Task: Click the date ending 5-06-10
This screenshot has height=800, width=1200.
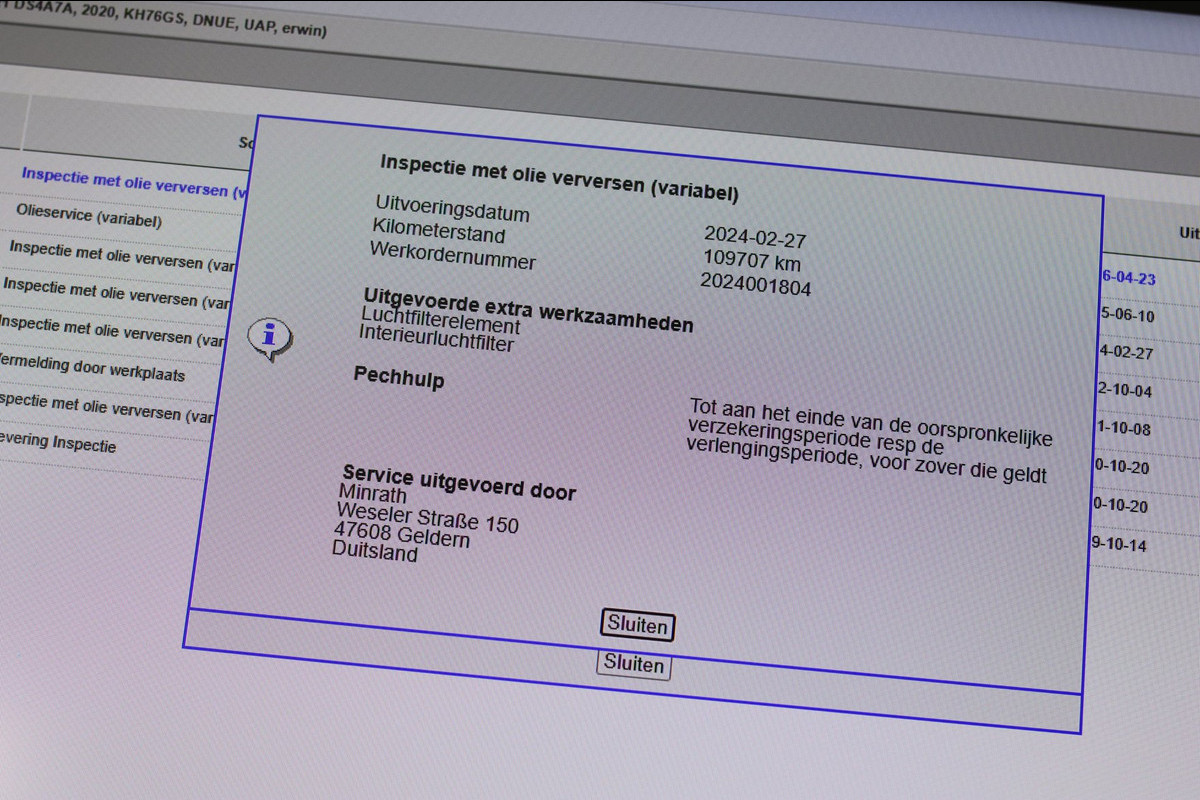Action: pos(1127,314)
